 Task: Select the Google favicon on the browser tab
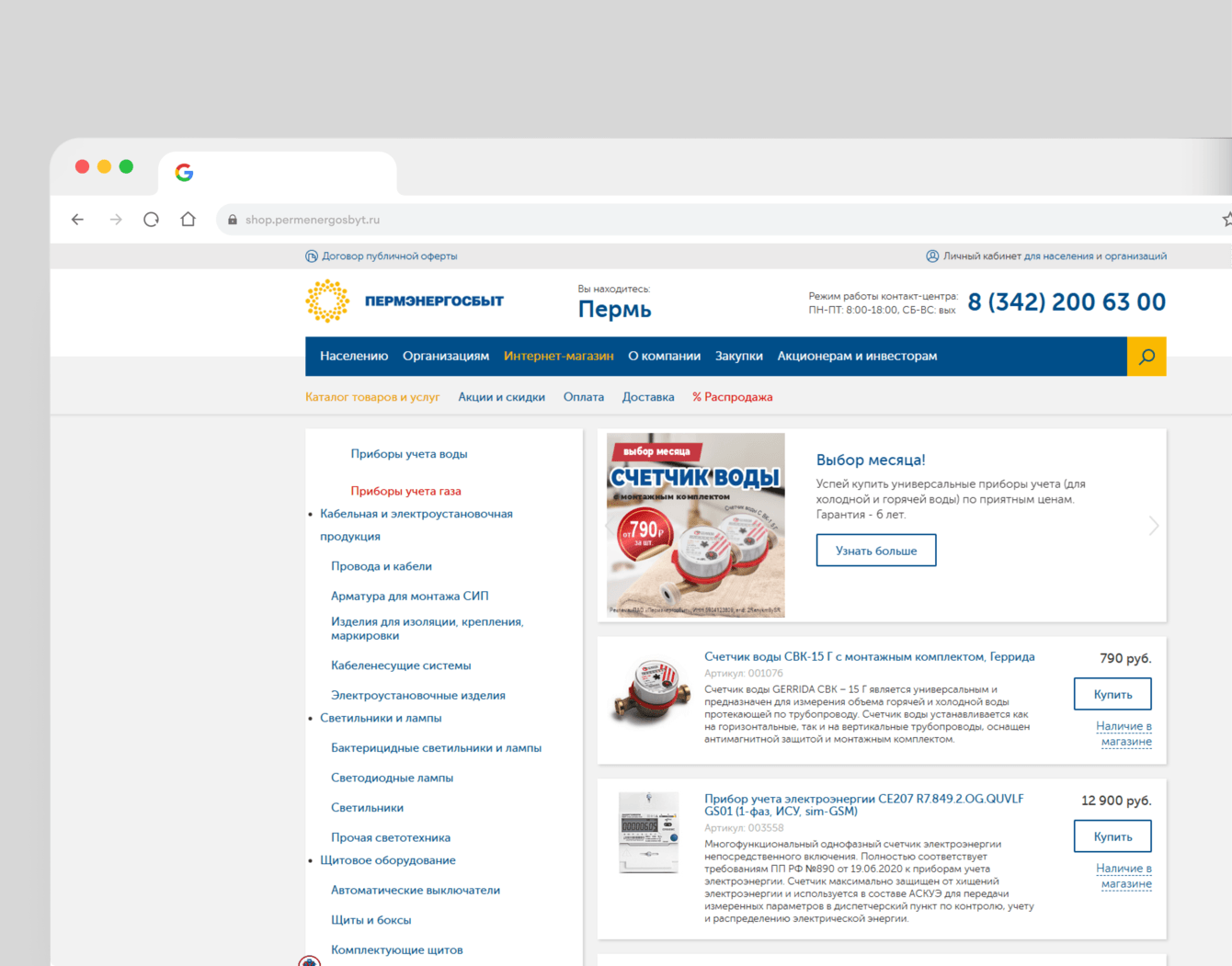point(184,172)
